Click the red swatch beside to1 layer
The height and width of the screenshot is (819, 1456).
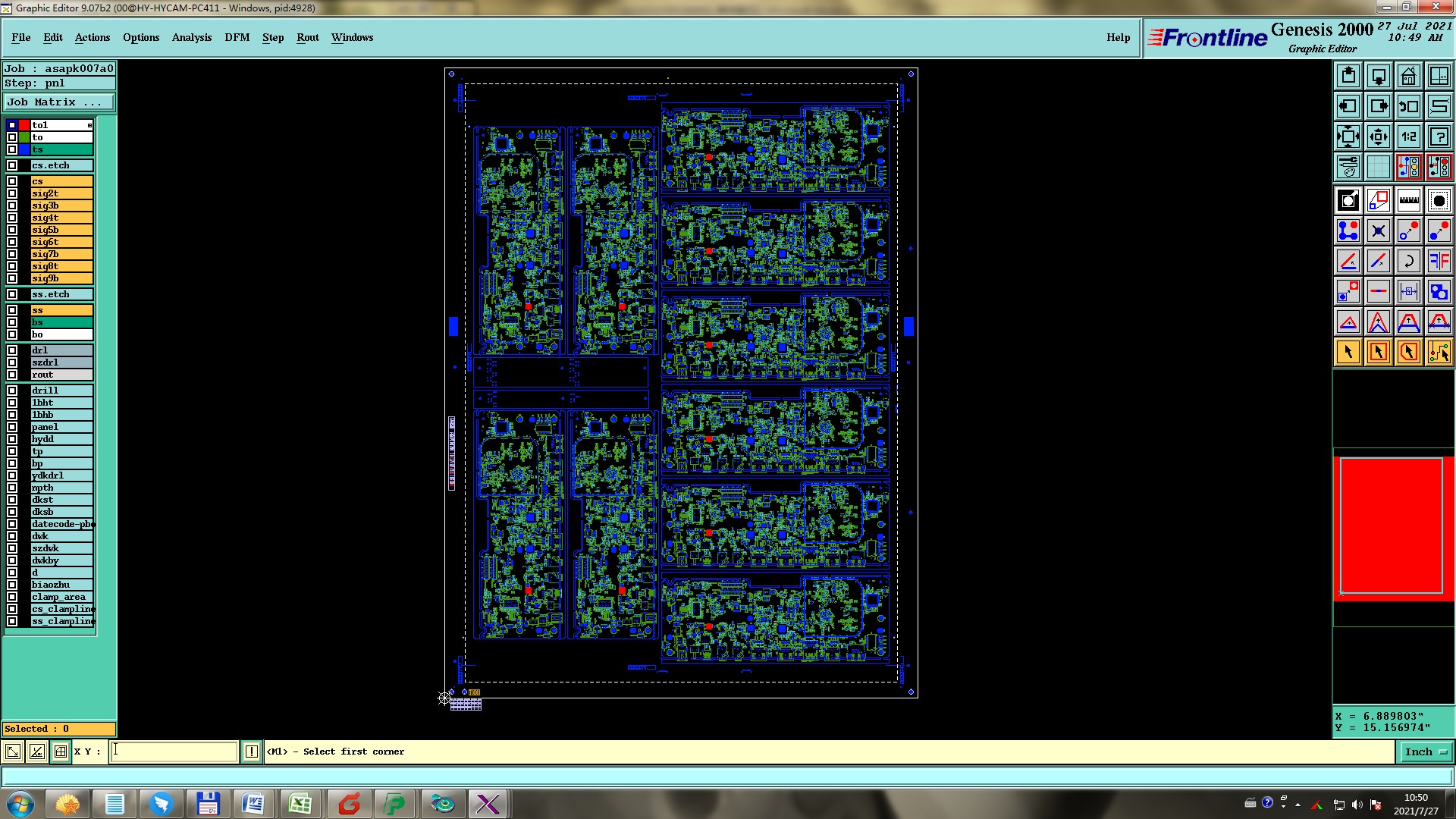point(24,125)
